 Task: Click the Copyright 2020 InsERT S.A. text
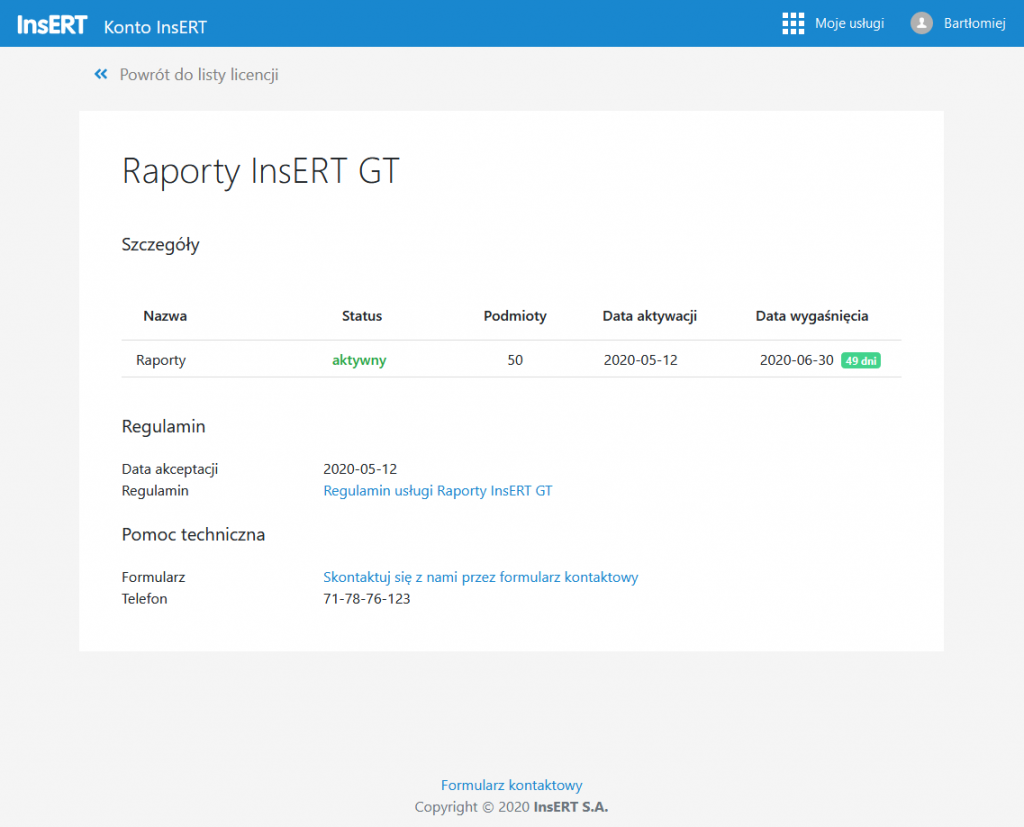click(x=511, y=807)
